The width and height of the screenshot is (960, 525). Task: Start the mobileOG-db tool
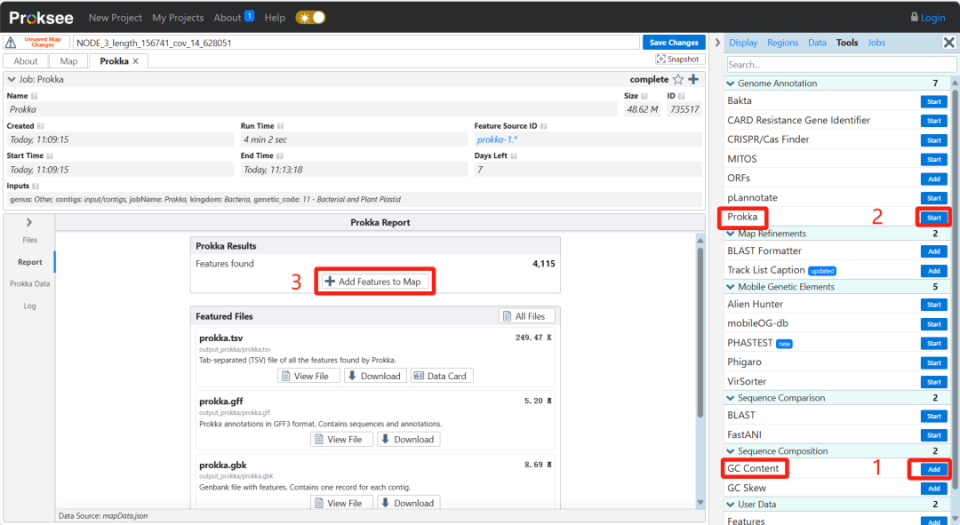[934, 324]
